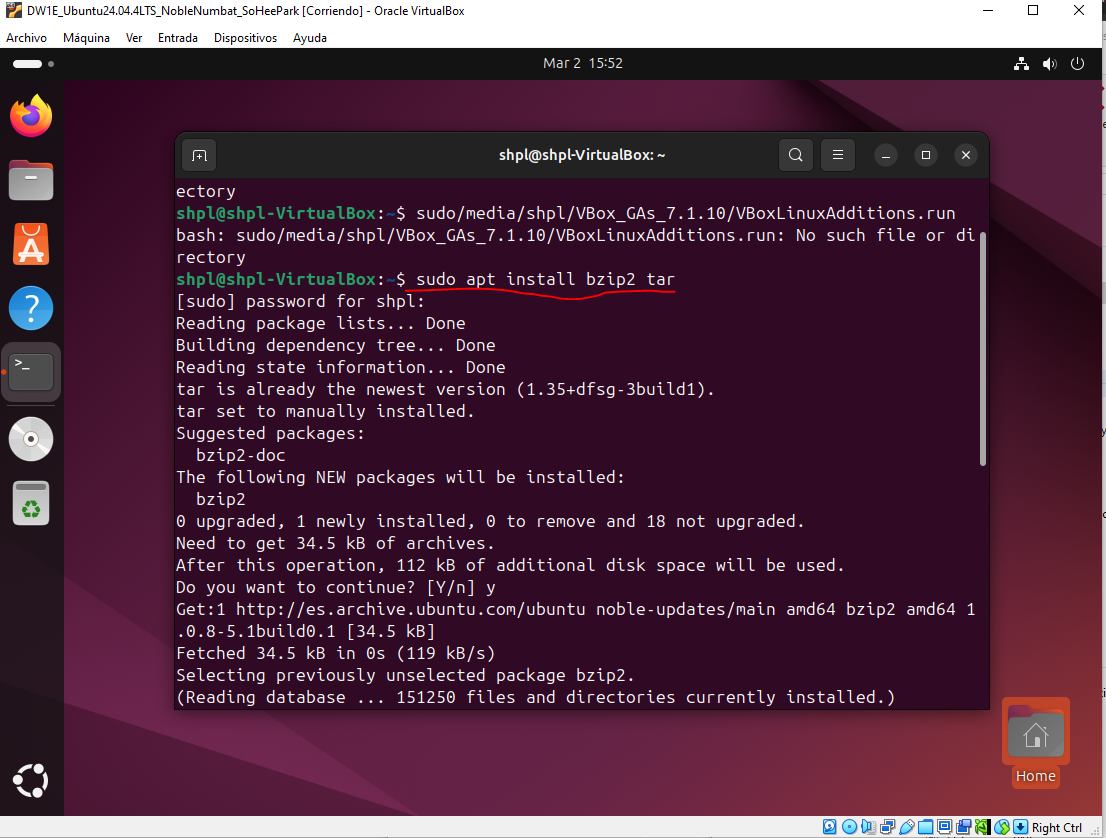This screenshot has height=838, width=1106.
Task: Click the VirtualBox display indicator in the status bar
Action: (x=944, y=827)
